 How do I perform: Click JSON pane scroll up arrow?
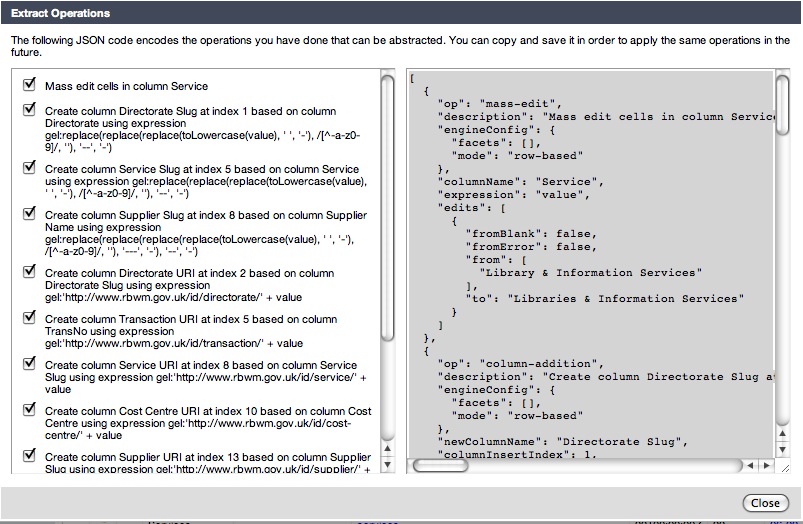tap(782, 434)
